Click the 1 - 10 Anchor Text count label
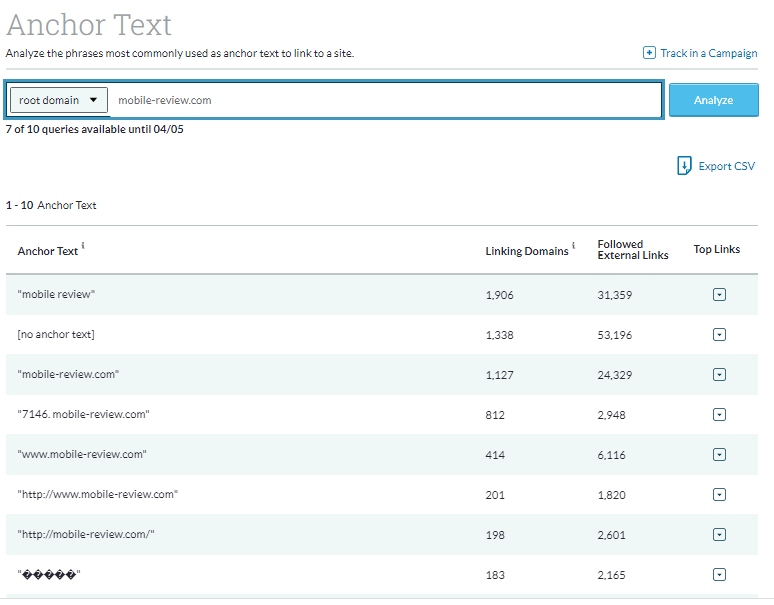This screenshot has height=605, width=774. click(51, 205)
